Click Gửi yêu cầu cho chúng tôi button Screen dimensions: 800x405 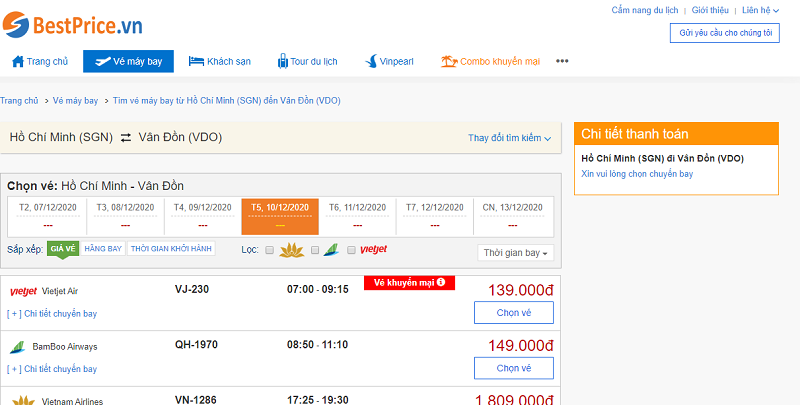[x=724, y=33]
